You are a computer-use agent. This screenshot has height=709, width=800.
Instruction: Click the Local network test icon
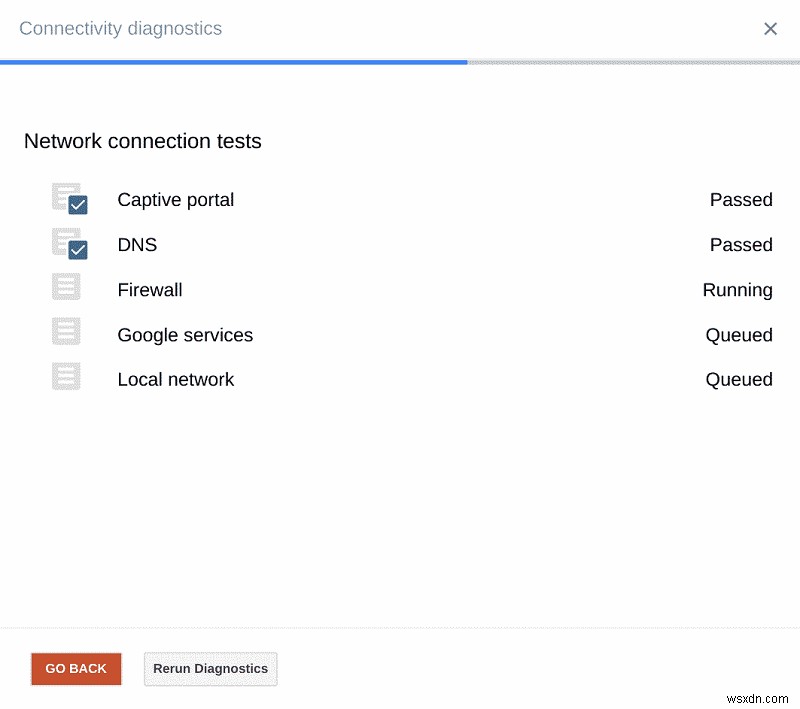click(x=64, y=376)
